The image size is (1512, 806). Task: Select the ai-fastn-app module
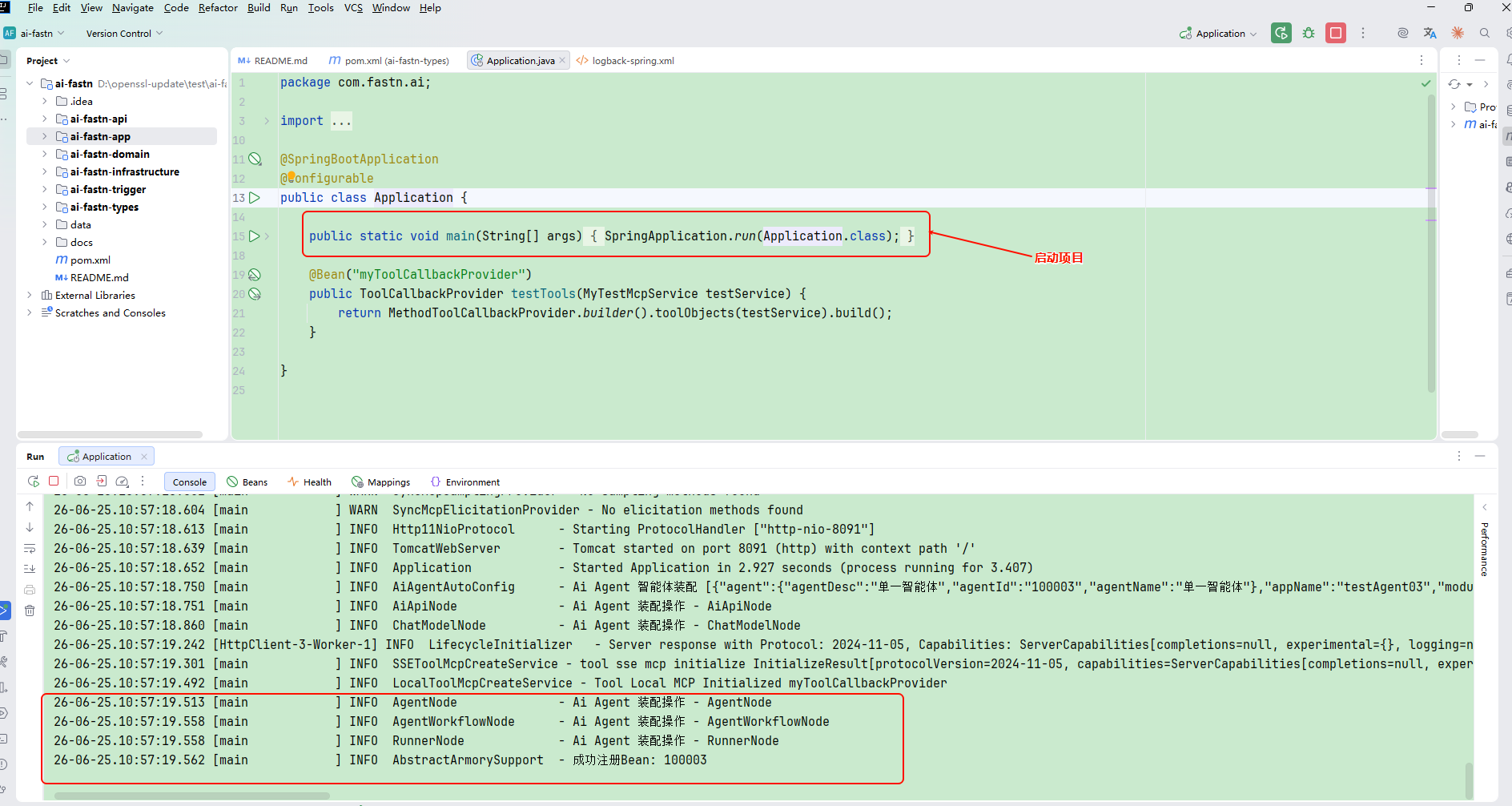(122, 136)
